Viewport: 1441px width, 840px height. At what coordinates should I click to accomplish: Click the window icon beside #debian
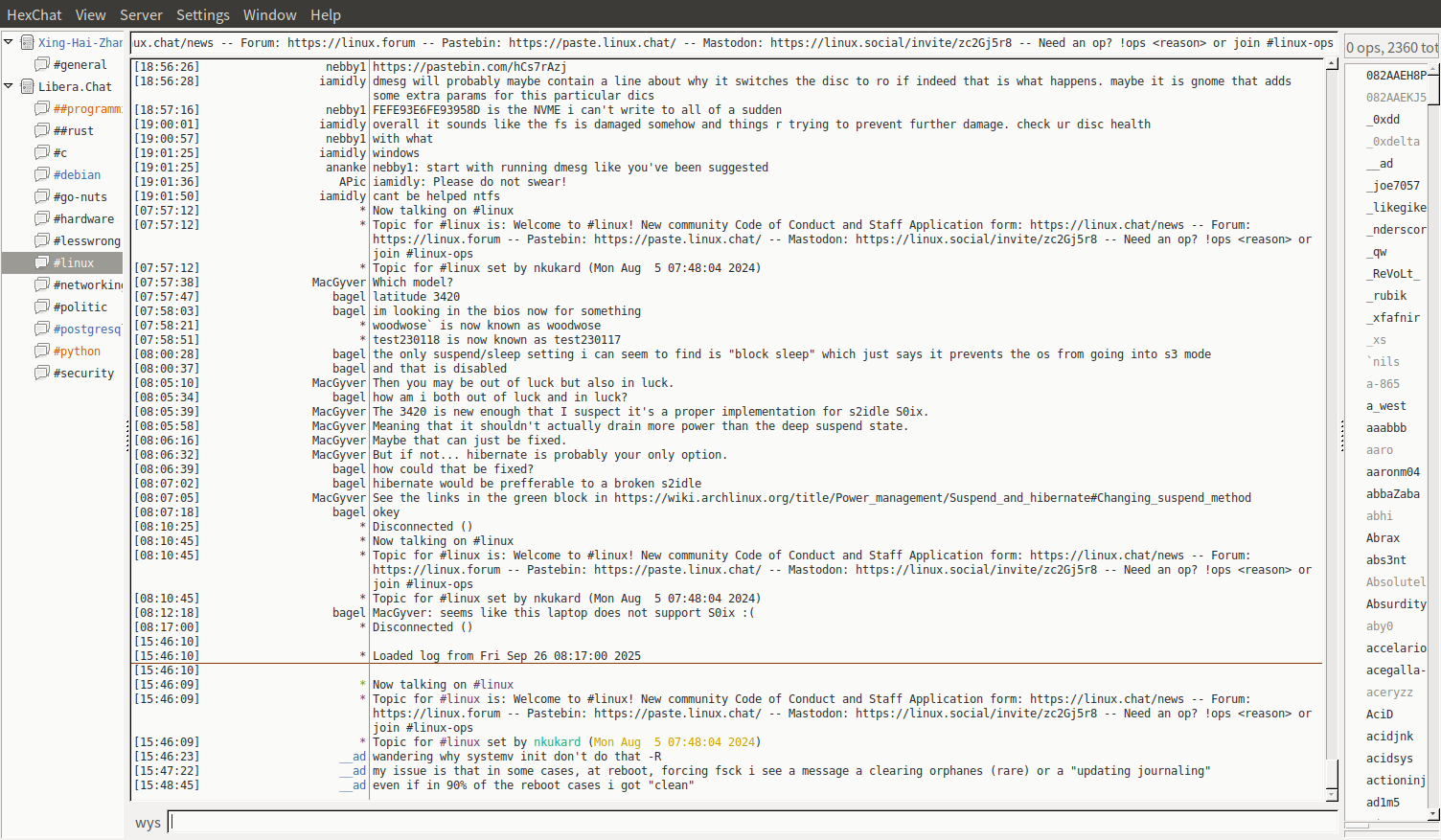coord(42,174)
